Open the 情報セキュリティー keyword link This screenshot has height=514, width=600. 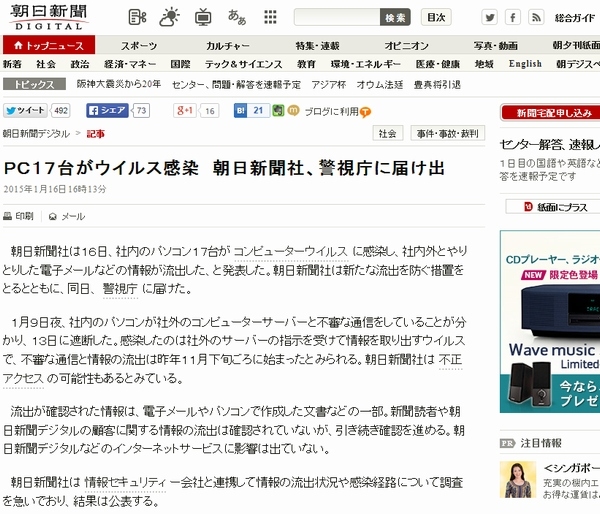coord(125,482)
